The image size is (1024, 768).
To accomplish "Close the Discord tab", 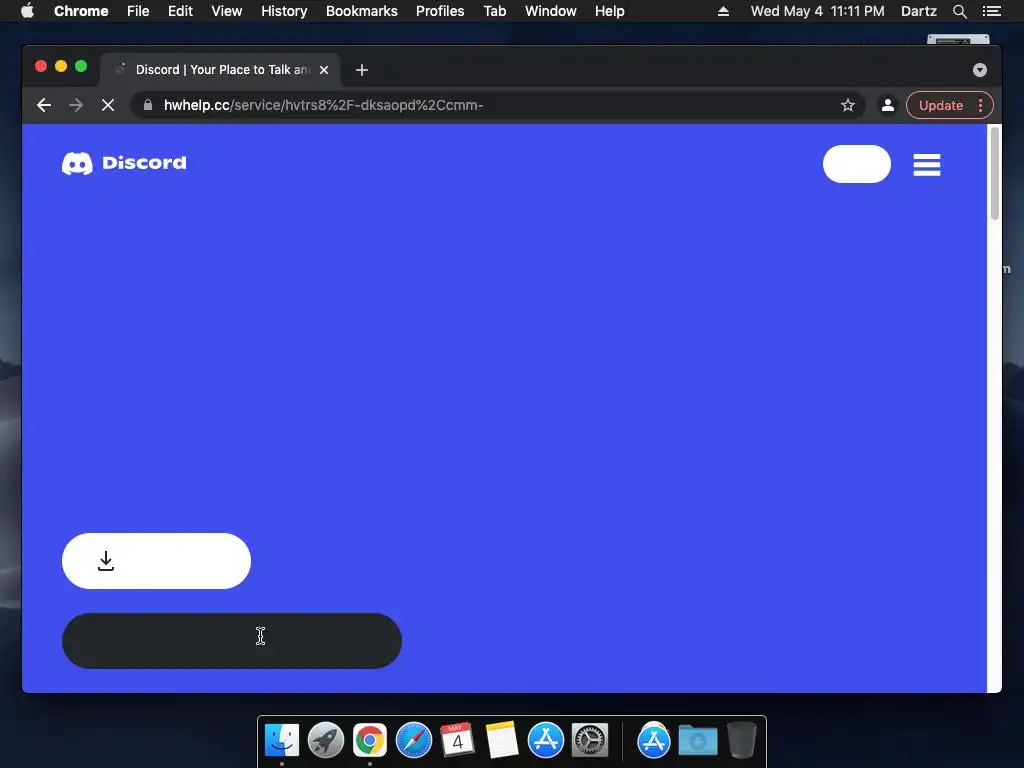I will 324,70.
